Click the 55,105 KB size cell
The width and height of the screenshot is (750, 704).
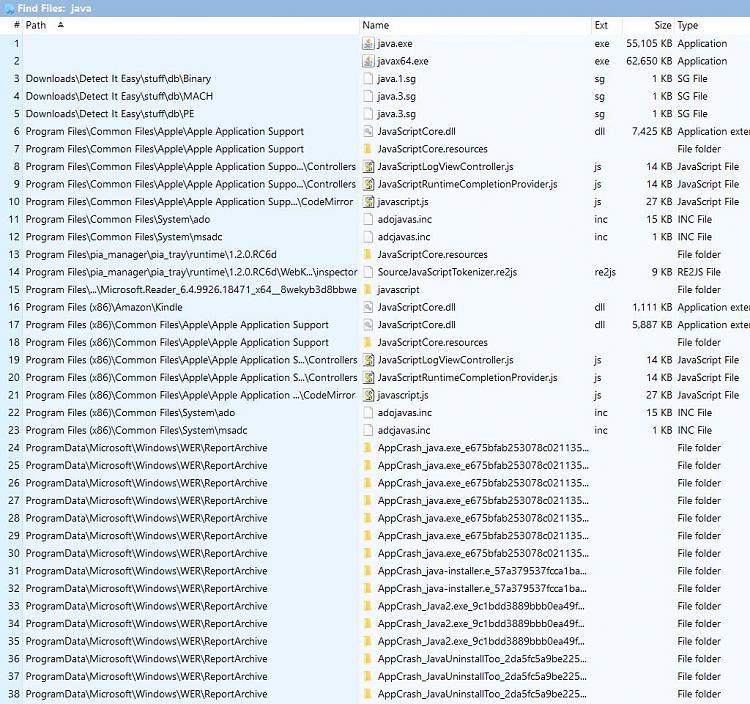pyautogui.click(x=649, y=44)
